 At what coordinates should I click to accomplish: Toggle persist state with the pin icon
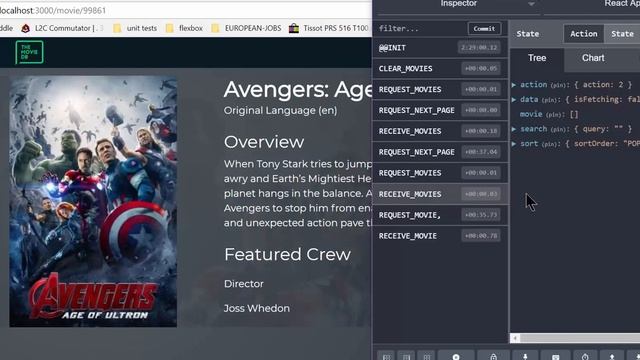click(x=525, y=356)
